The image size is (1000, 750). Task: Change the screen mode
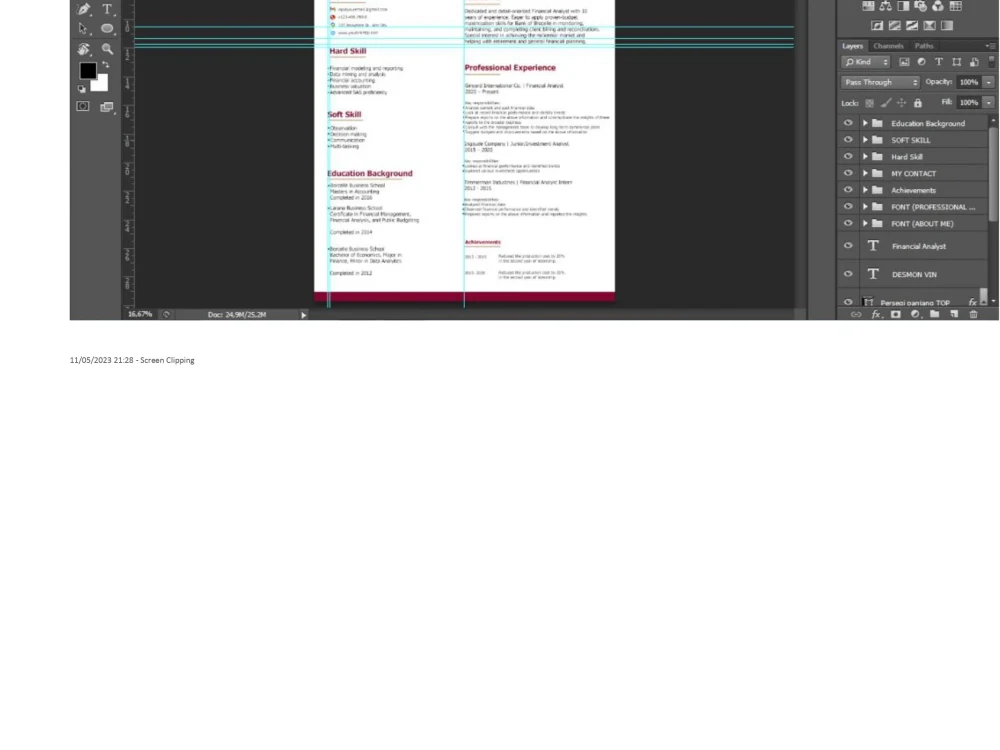point(107,107)
